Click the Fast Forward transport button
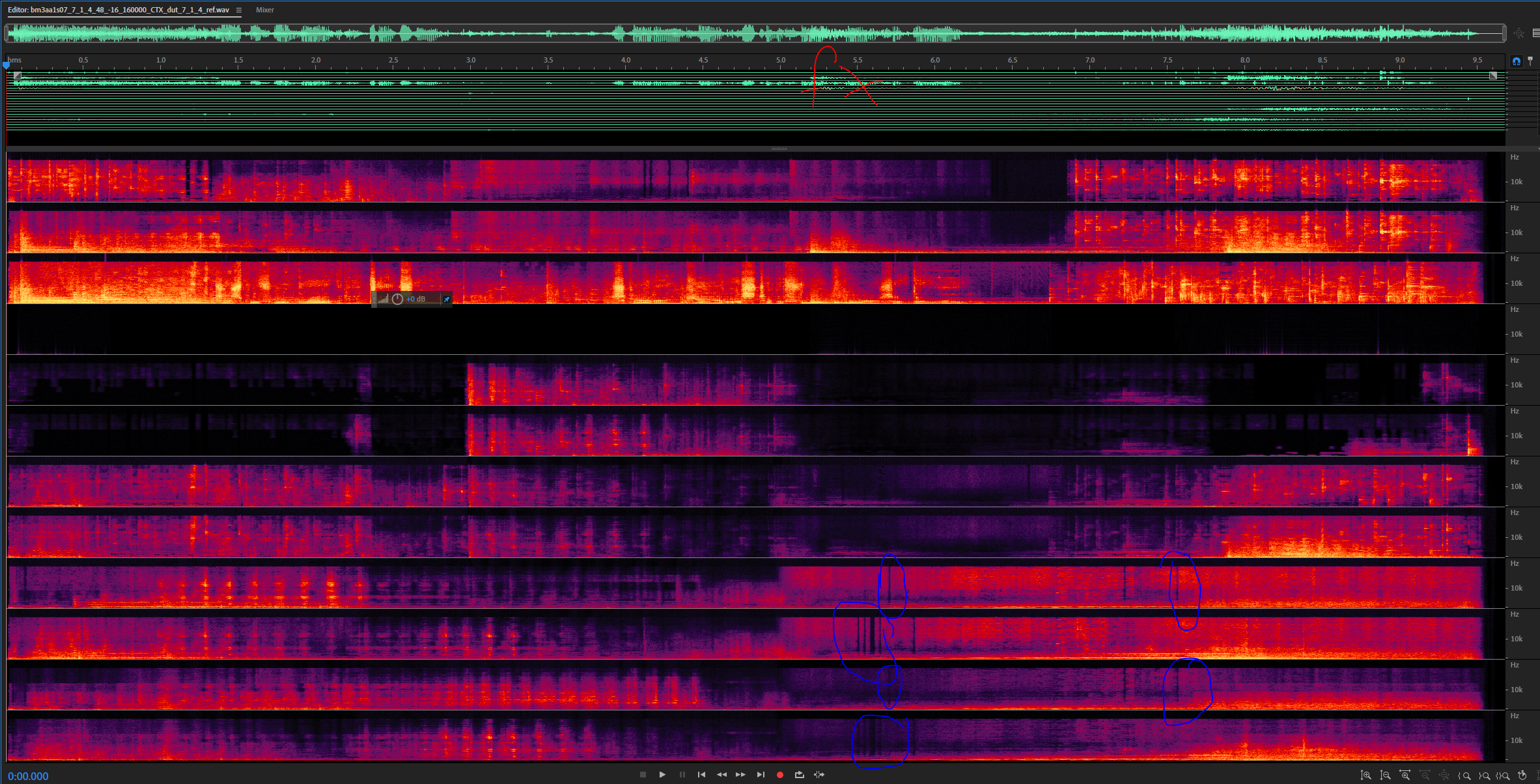Image resolution: width=1540 pixels, height=784 pixels. [x=740, y=775]
